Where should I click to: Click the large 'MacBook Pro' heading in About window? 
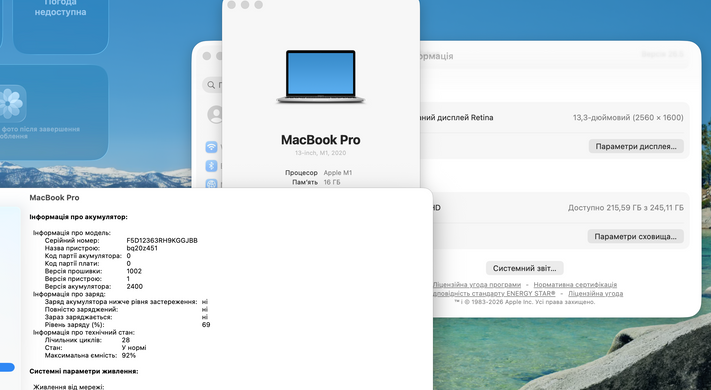click(321, 140)
